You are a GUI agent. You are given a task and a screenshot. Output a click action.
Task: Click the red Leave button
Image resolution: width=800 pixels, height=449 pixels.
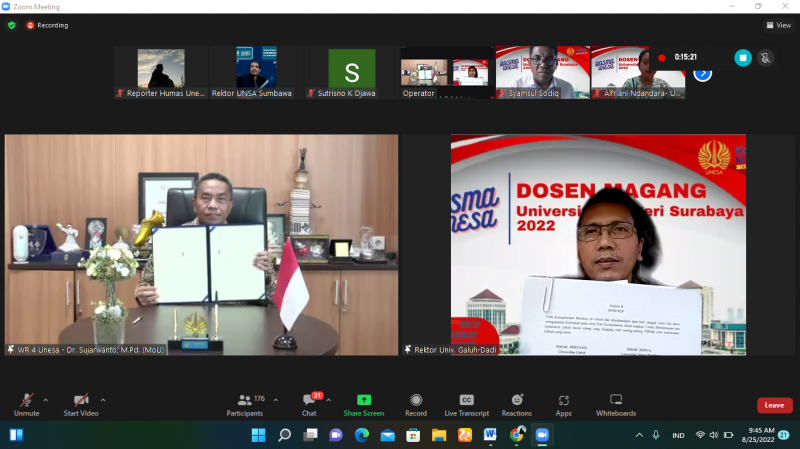[x=774, y=405]
